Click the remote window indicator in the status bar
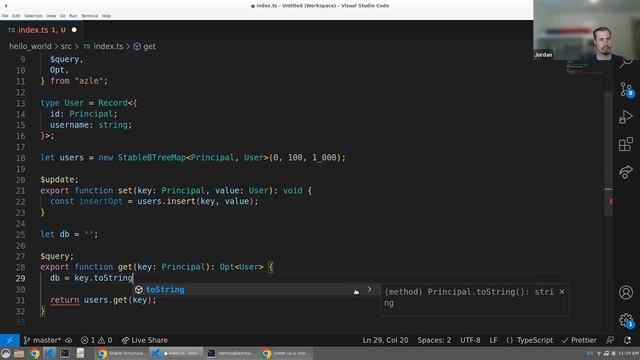 pyautogui.click(x=9, y=340)
